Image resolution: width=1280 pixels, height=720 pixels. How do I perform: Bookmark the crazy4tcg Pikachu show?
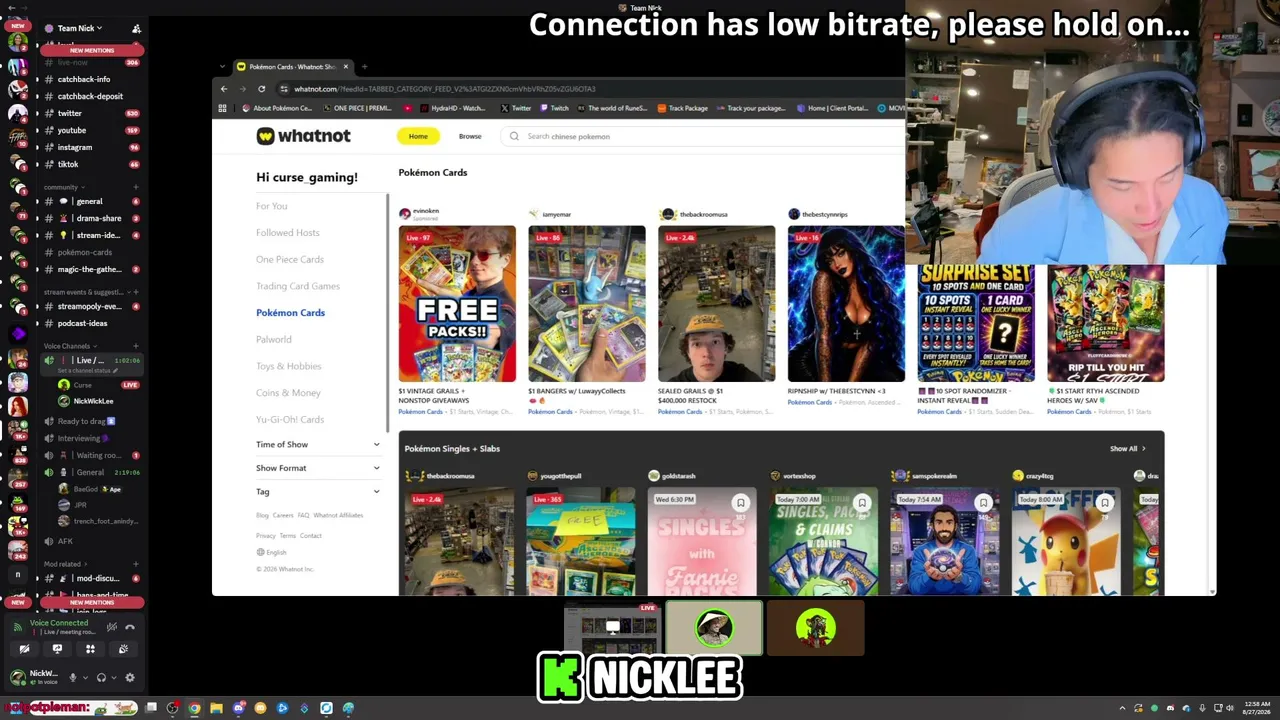tap(1105, 503)
